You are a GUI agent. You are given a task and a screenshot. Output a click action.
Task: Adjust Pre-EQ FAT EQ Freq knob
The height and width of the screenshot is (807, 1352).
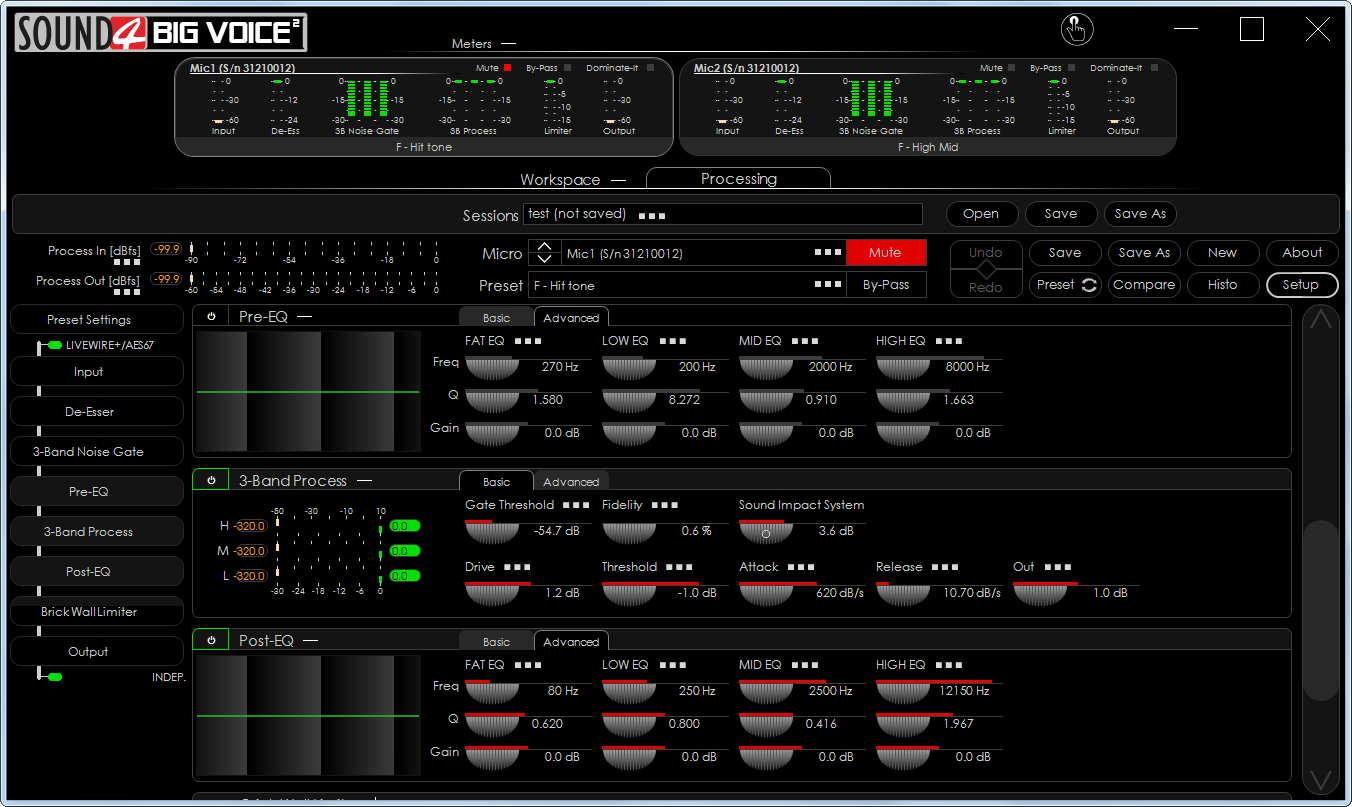(x=494, y=367)
